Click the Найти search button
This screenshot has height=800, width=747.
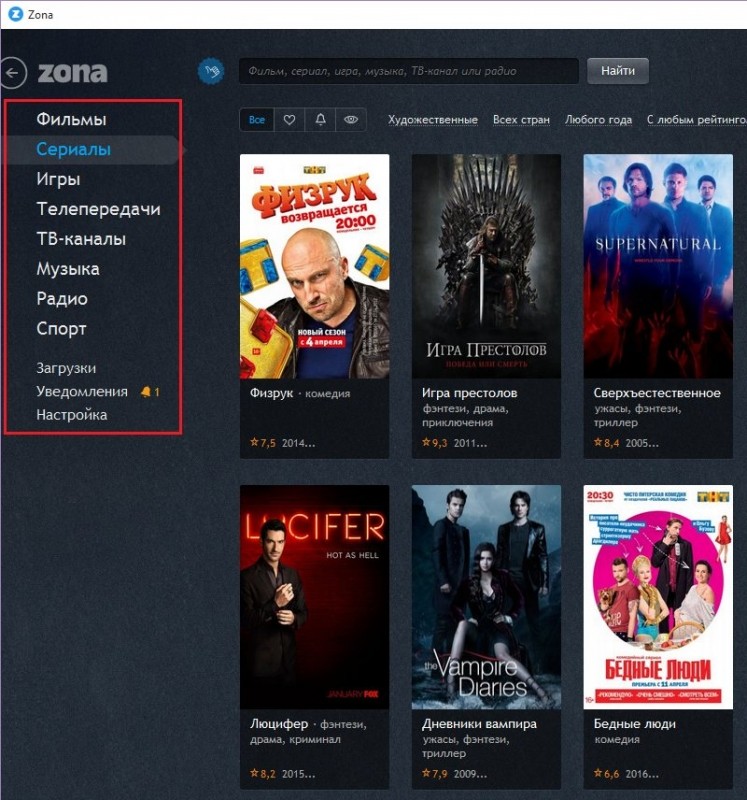click(x=618, y=71)
